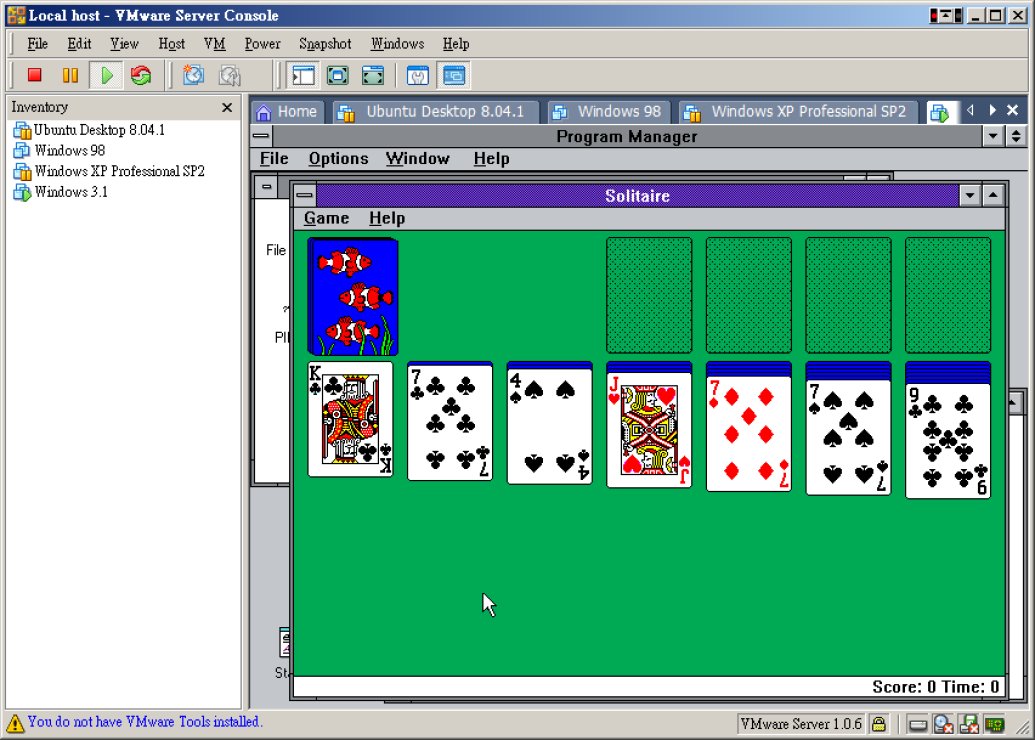Take a snapshot of the VM
1035x740 pixels.
click(192, 74)
